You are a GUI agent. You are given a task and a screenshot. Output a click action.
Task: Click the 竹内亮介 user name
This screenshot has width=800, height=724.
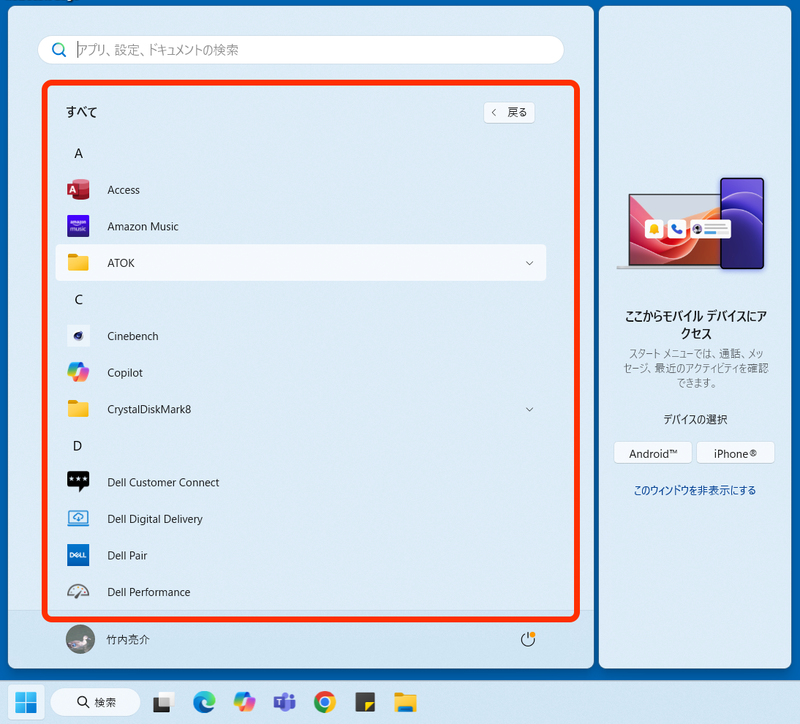[128, 640]
